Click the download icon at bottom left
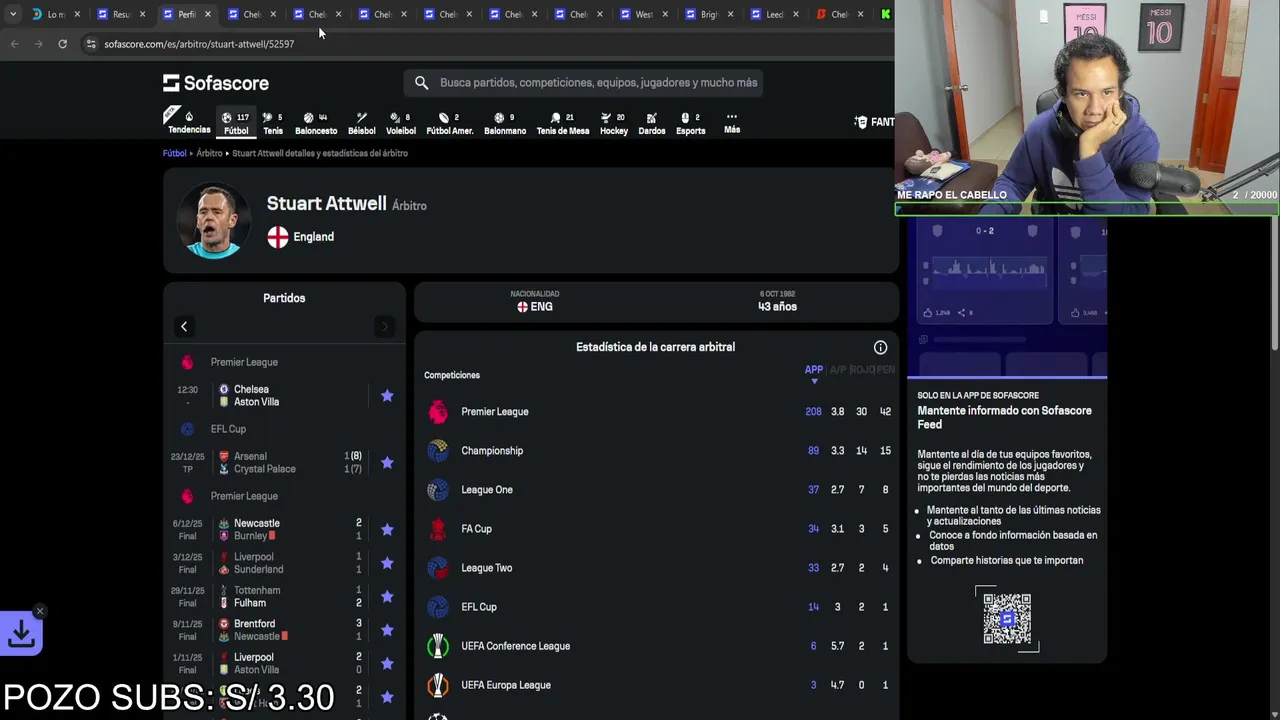Viewport: 1280px width, 720px height. (21, 633)
